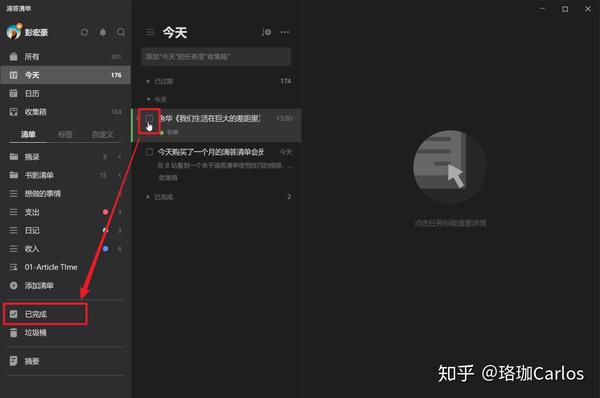Minimize the application window
600x398 pixels.
(542, 9)
